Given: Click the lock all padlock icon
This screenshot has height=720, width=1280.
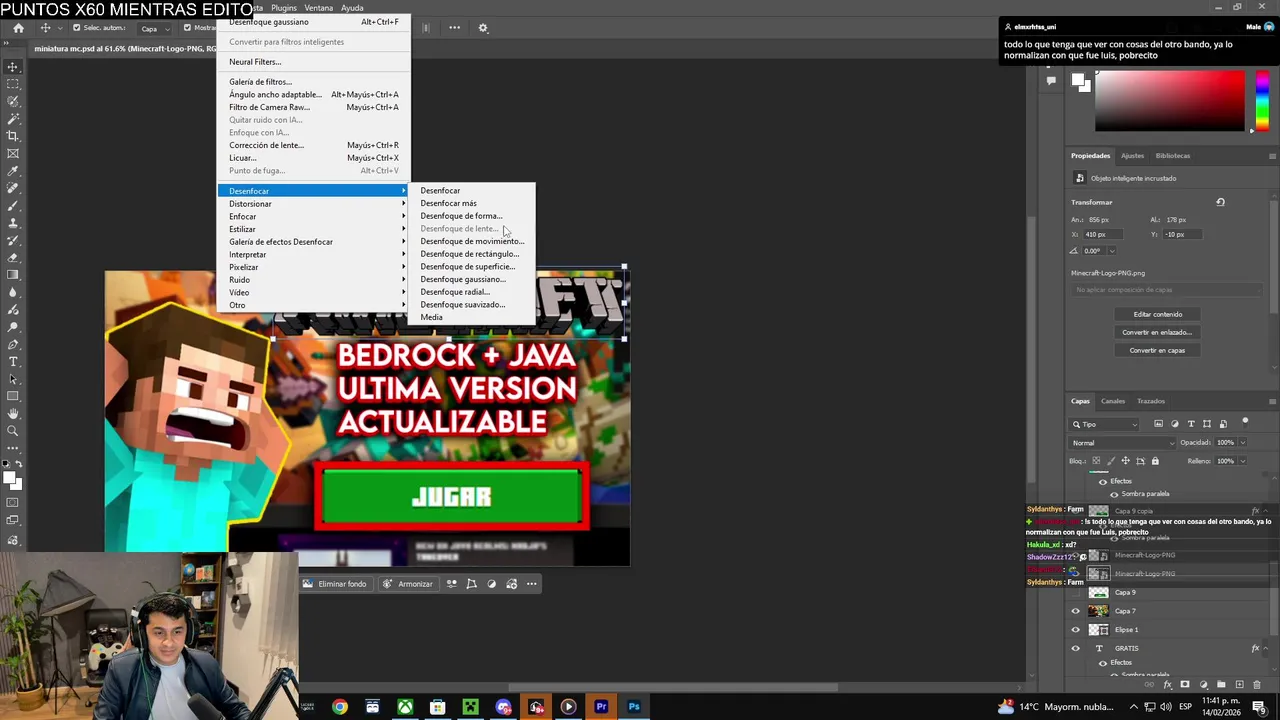Looking at the screenshot, I should [1155, 461].
